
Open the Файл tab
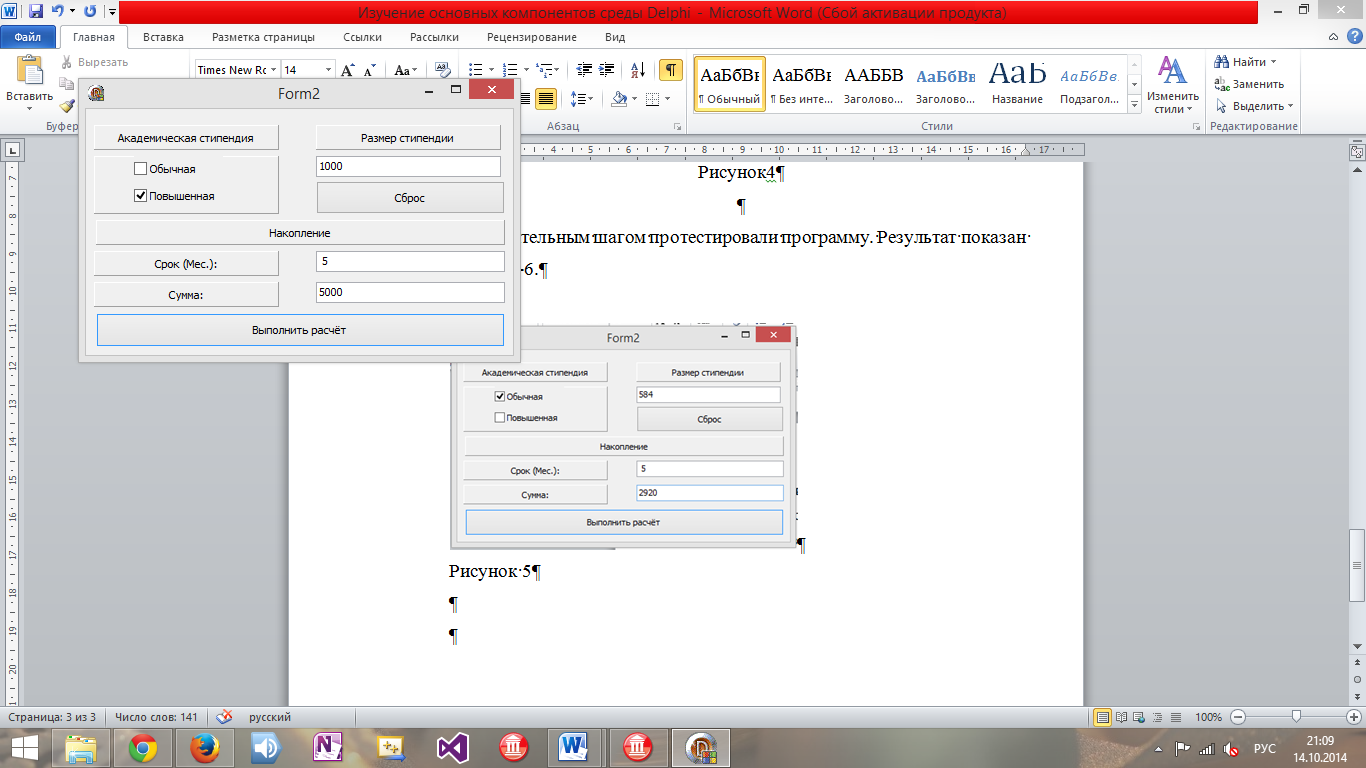point(28,37)
